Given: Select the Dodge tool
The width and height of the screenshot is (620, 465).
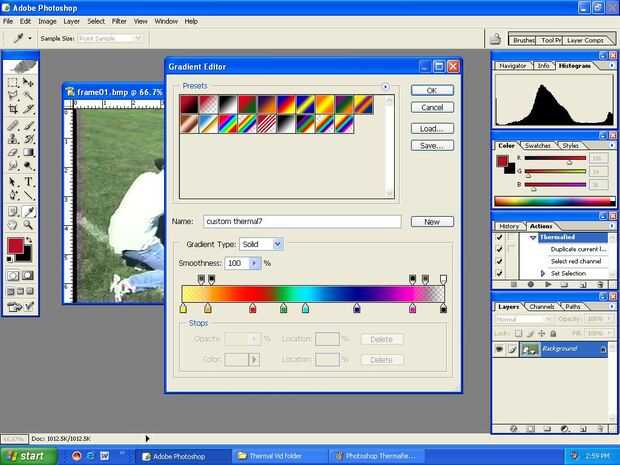Looking at the screenshot, I should coord(28,165).
